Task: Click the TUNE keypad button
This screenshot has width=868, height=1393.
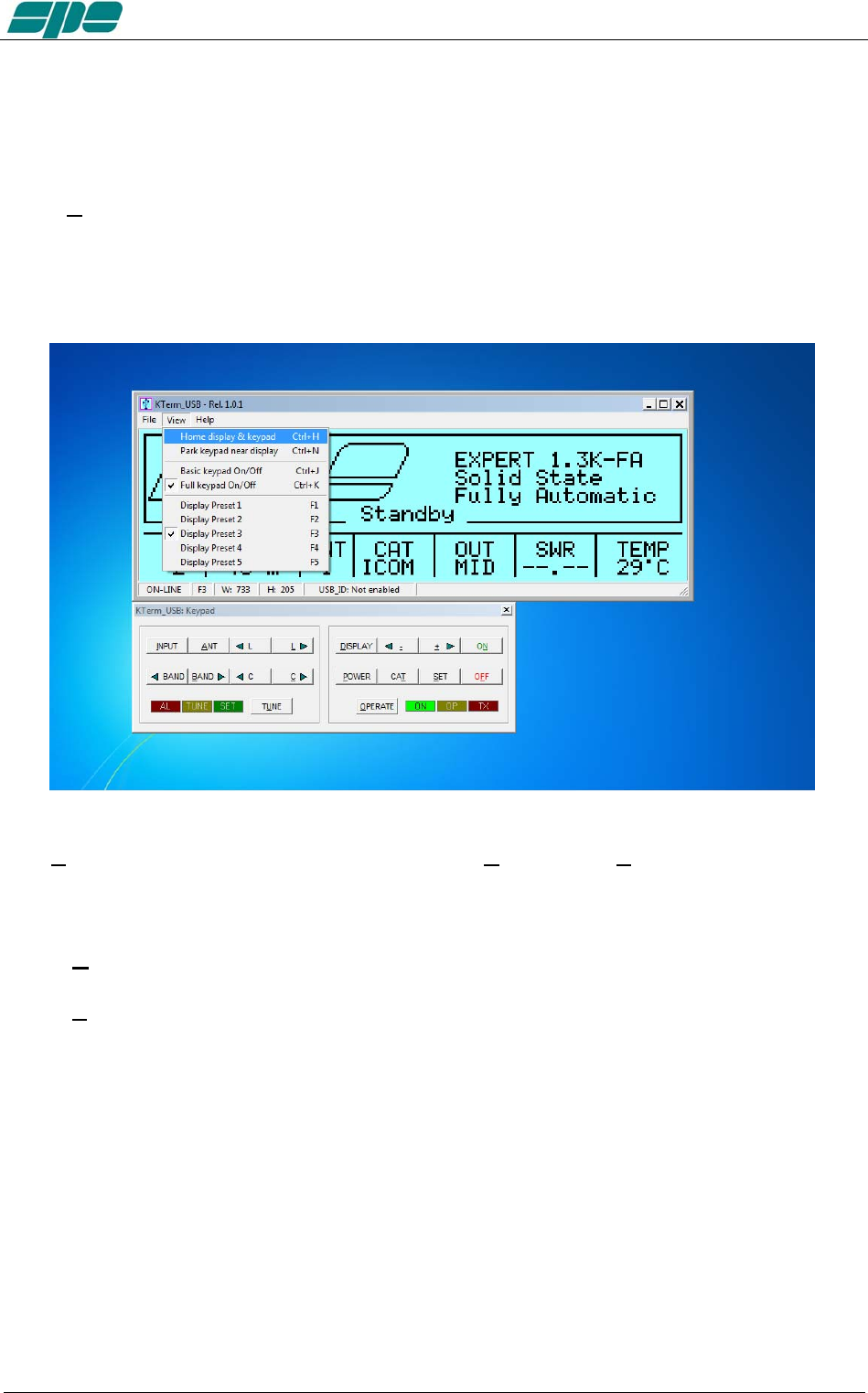Action: click(x=272, y=706)
